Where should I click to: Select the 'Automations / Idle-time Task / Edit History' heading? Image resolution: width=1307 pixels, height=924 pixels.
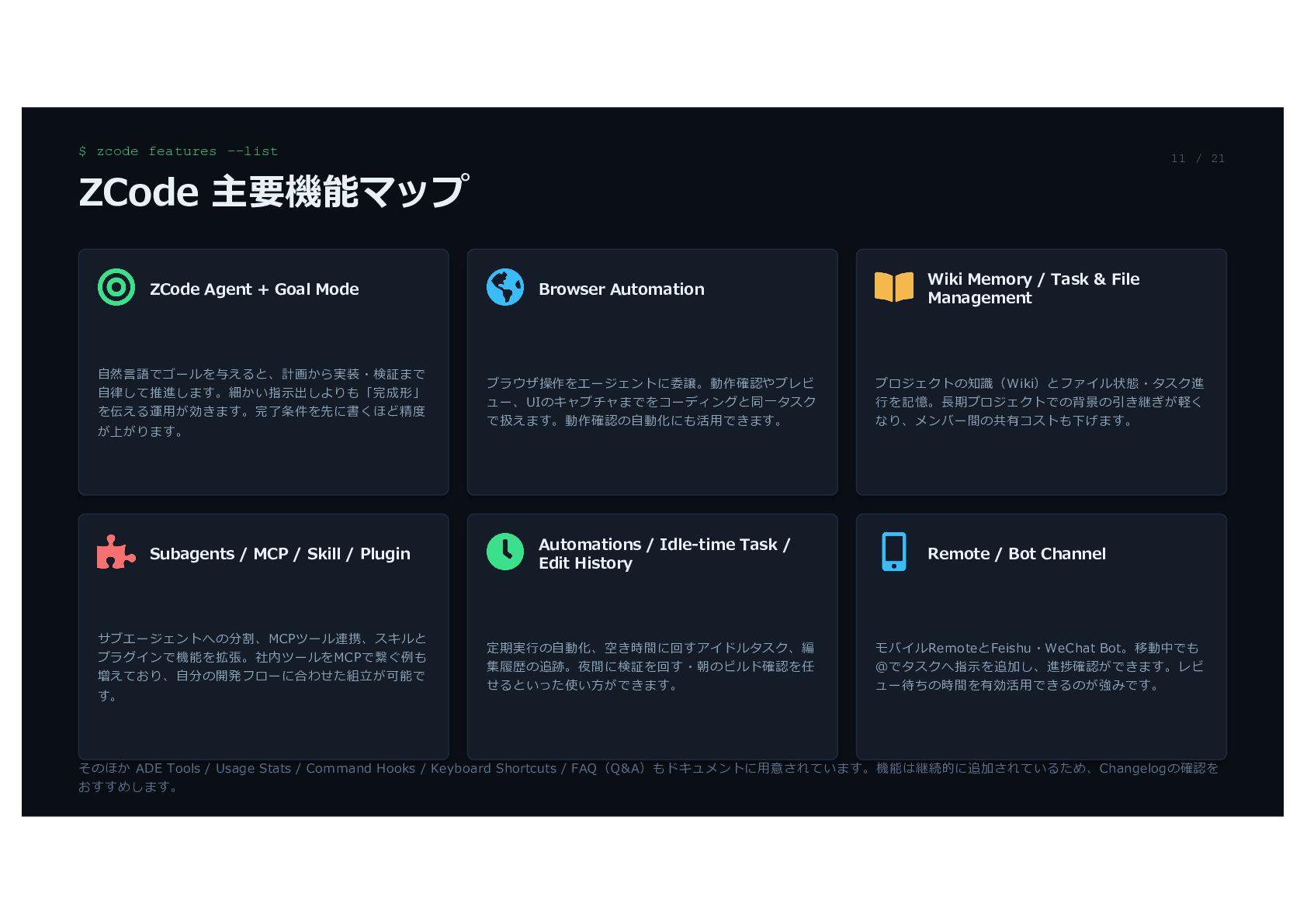click(664, 554)
